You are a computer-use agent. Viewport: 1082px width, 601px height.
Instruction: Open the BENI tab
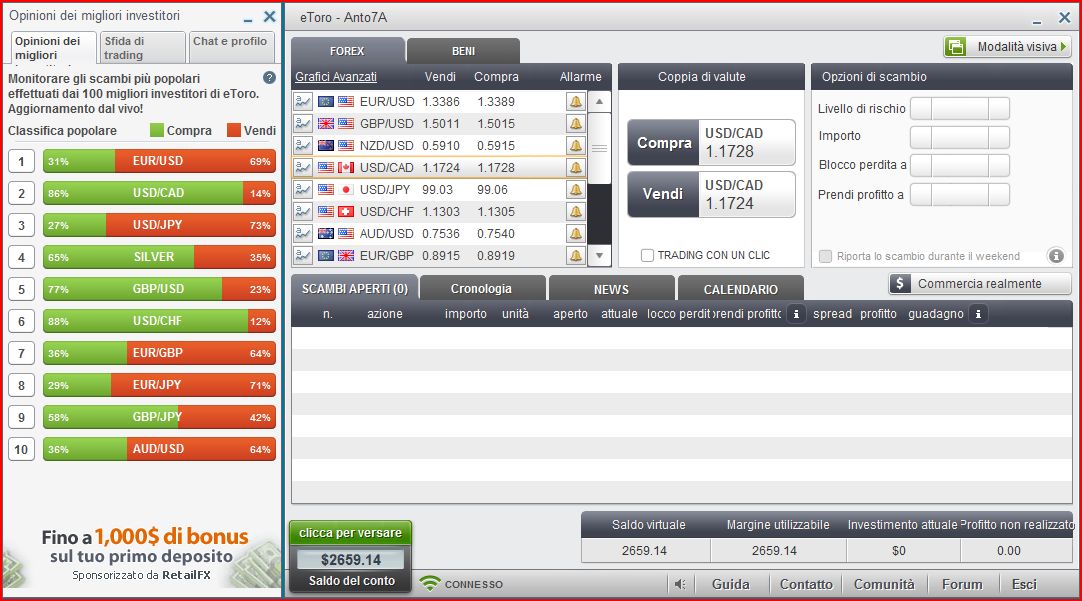[x=463, y=51]
